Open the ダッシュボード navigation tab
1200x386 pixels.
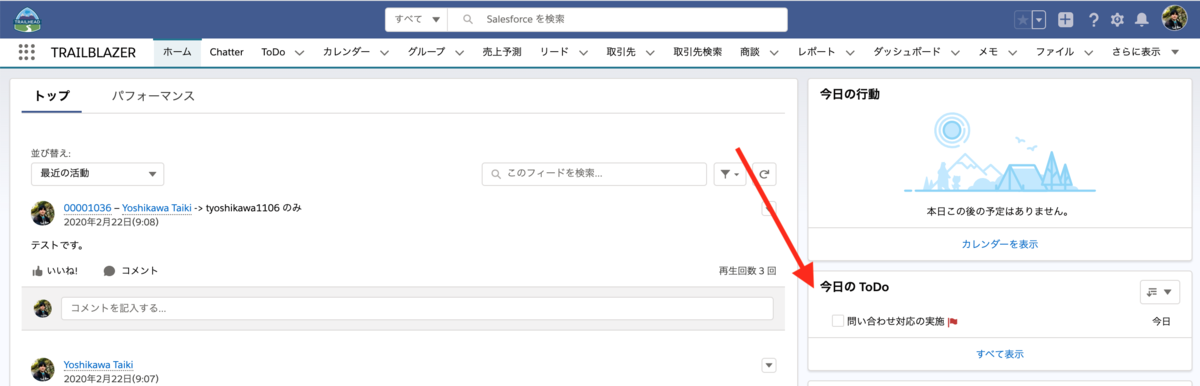click(906, 52)
